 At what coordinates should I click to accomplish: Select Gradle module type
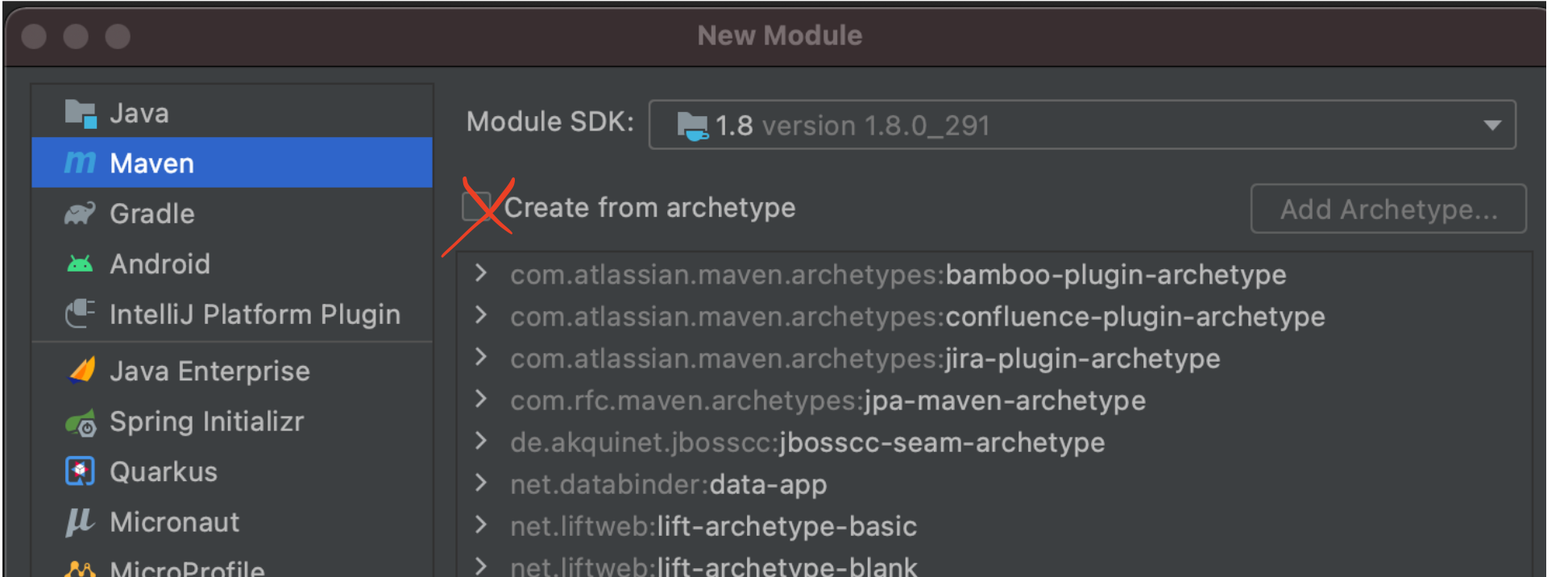(232, 214)
